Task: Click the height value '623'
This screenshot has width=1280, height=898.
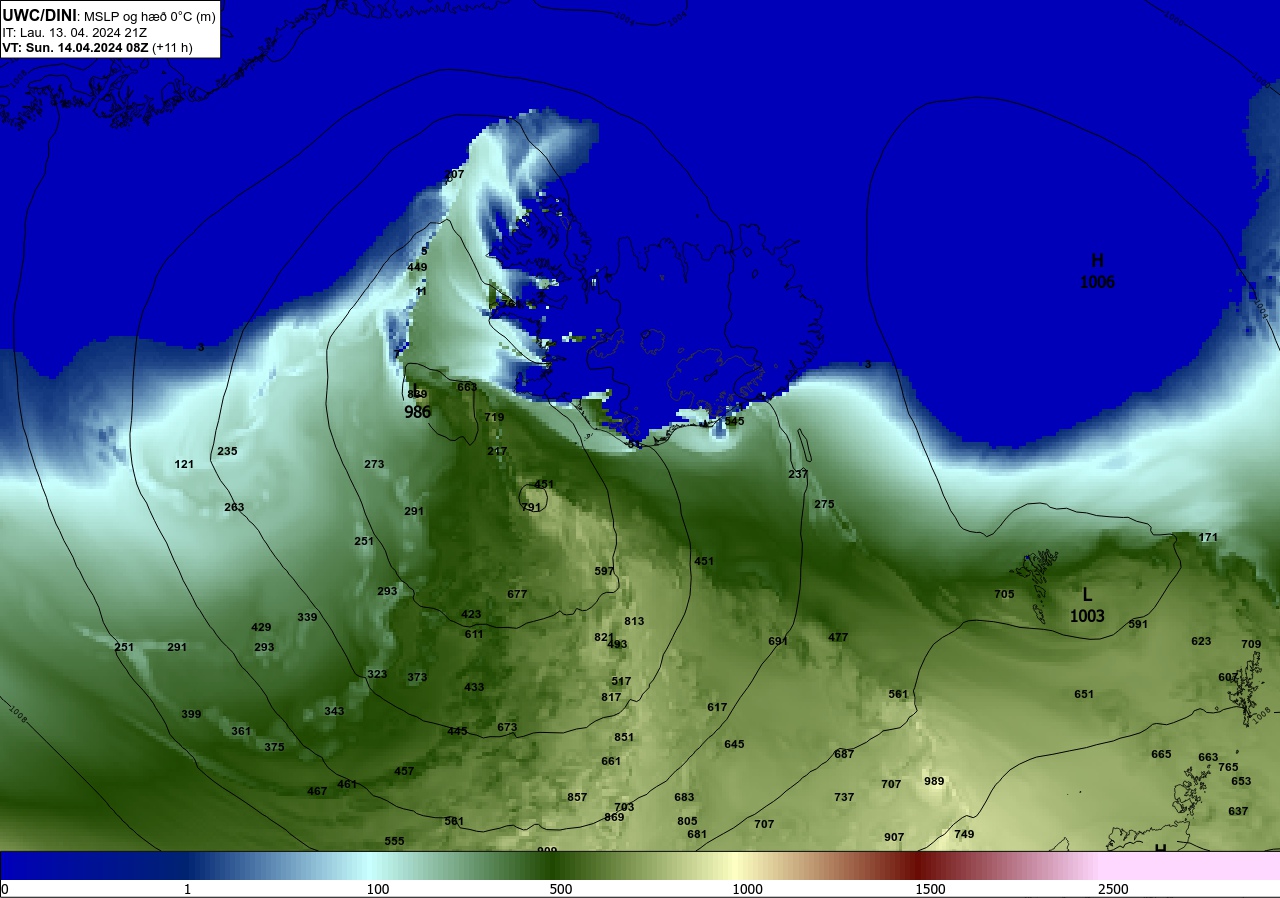Action: coord(1201,641)
